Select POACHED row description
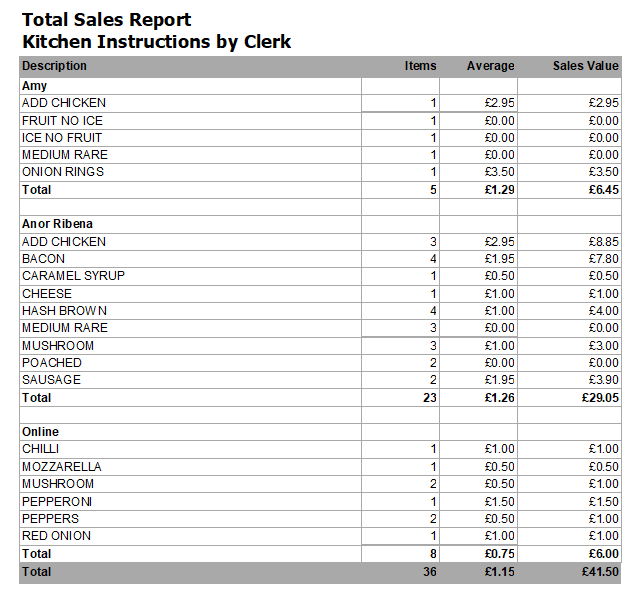642x593 pixels. [x=52, y=363]
